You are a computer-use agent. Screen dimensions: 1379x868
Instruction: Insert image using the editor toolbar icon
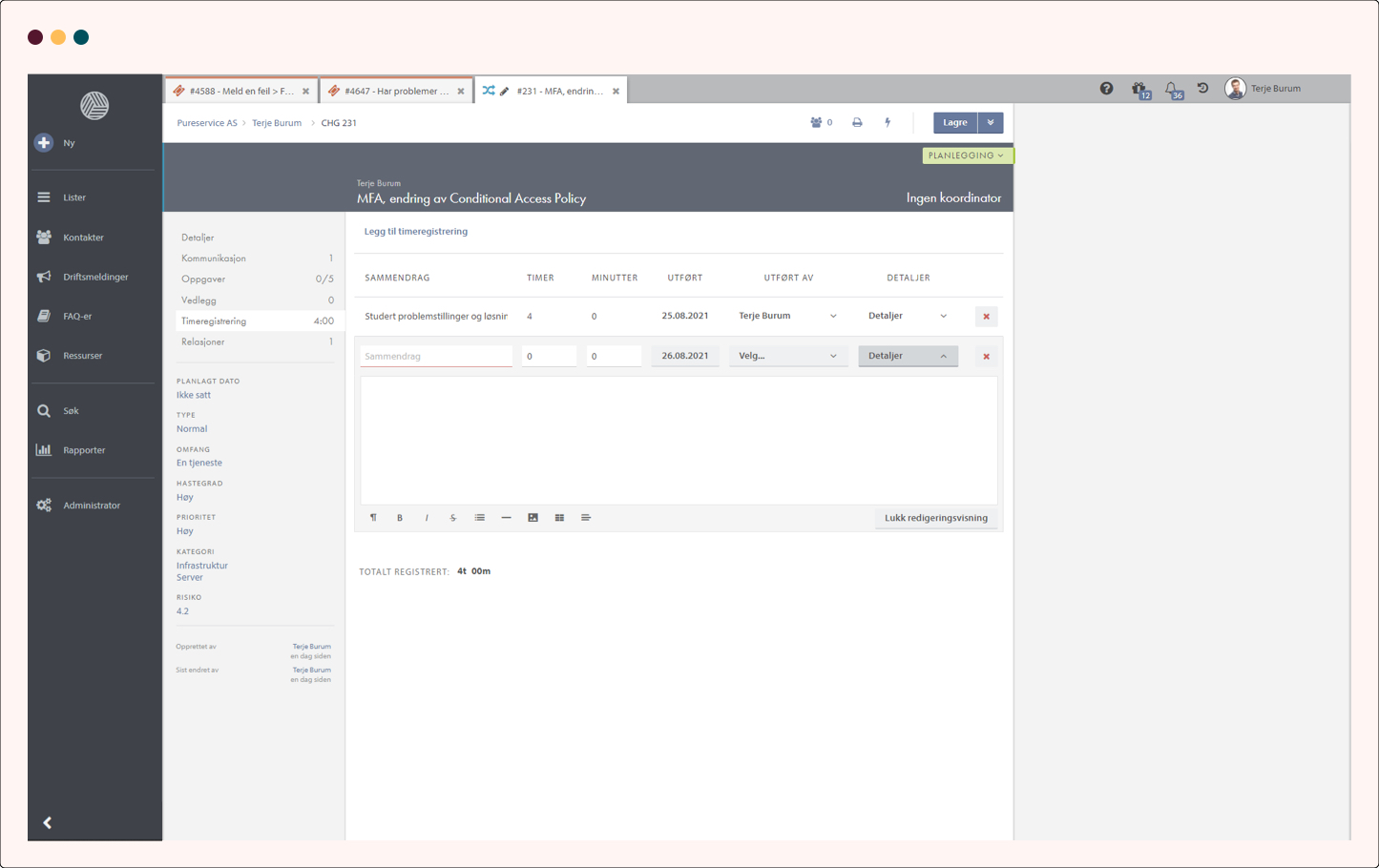click(x=533, y=518)
